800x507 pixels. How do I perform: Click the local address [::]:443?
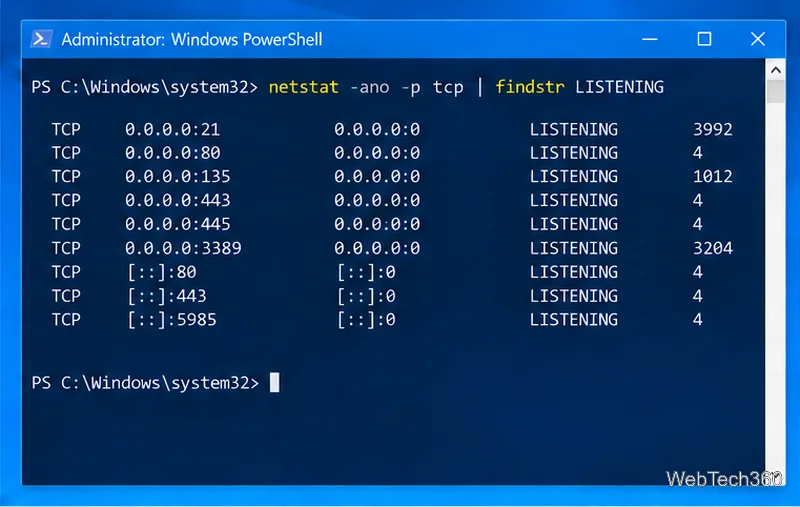coord(167,296)
